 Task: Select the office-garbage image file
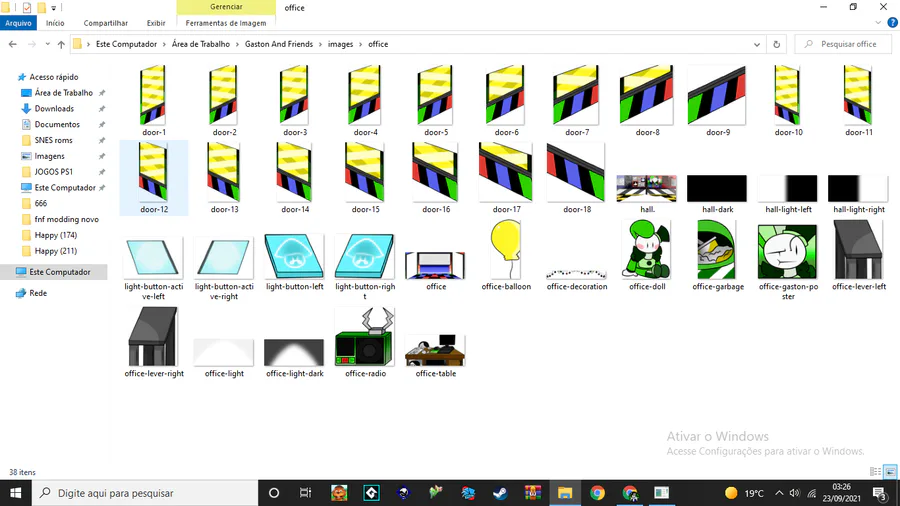coord(717,255)
